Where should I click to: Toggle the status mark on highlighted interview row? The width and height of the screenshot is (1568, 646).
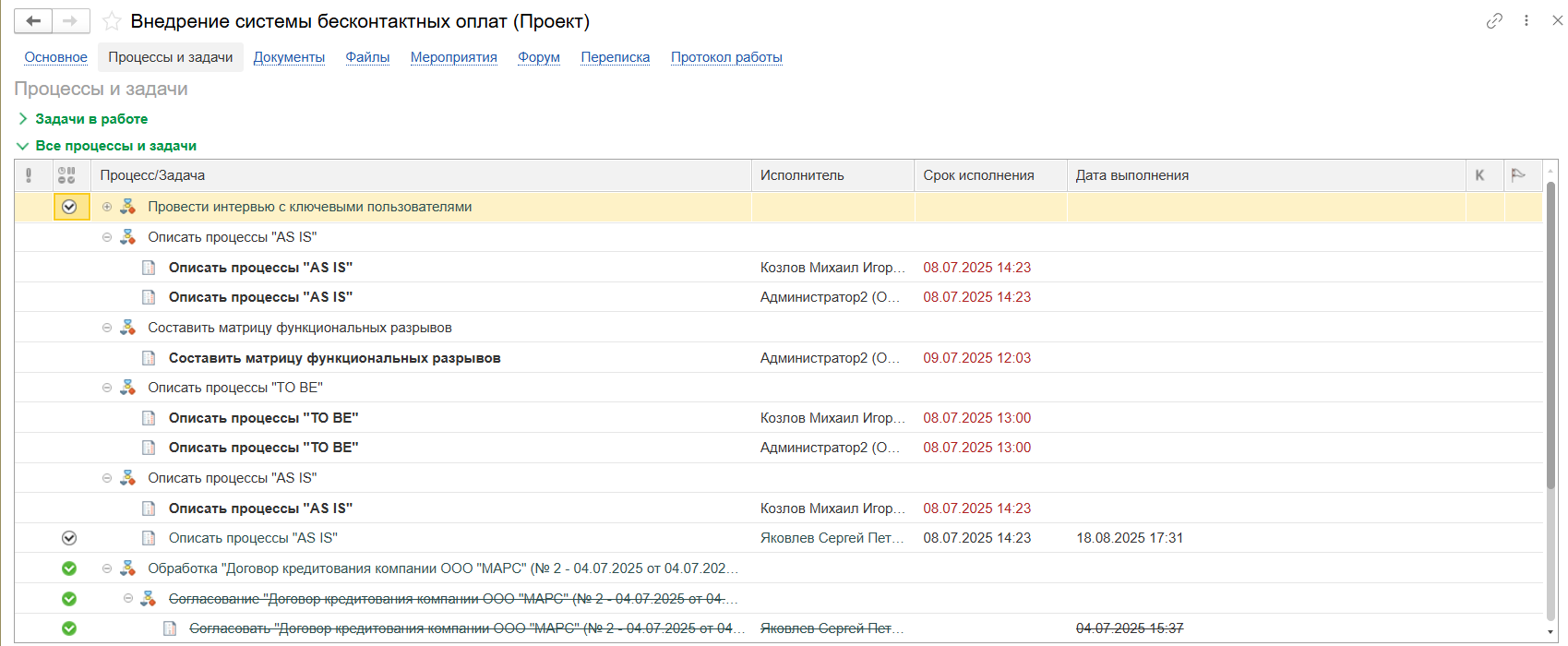[69, 207]
